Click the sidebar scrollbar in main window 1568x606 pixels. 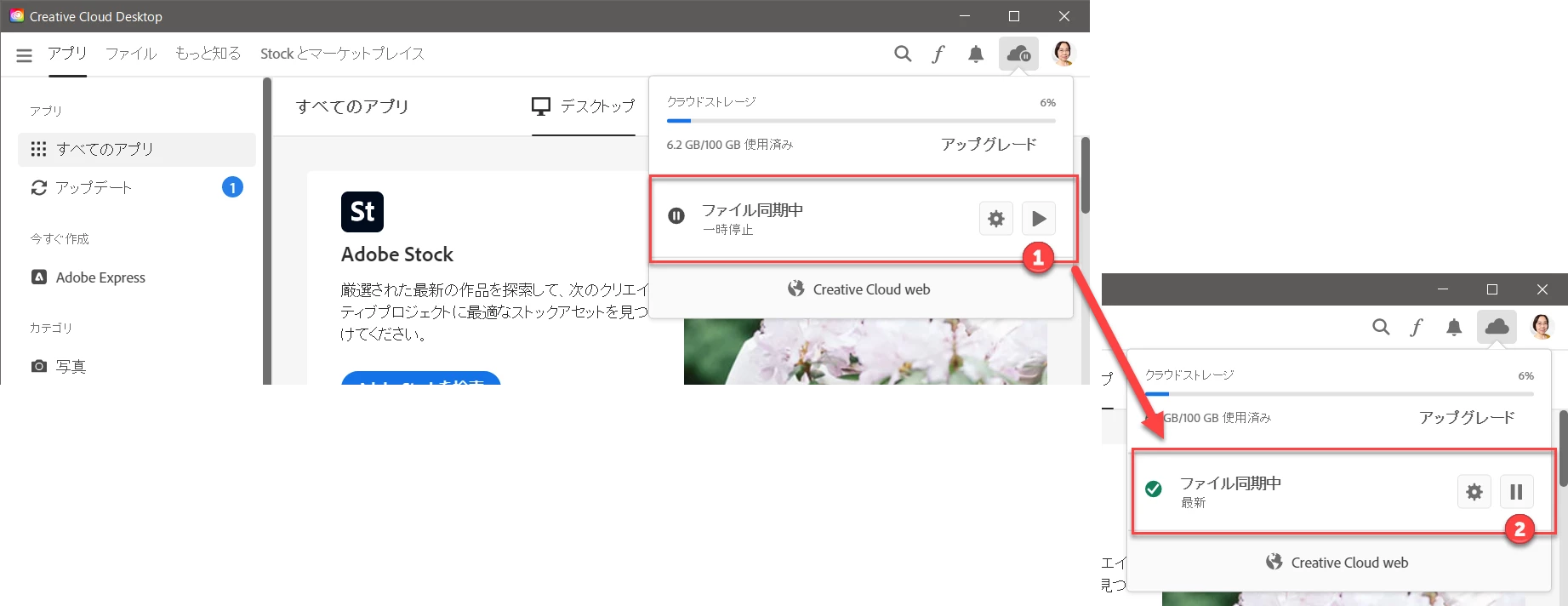click(x=267, y=230)
